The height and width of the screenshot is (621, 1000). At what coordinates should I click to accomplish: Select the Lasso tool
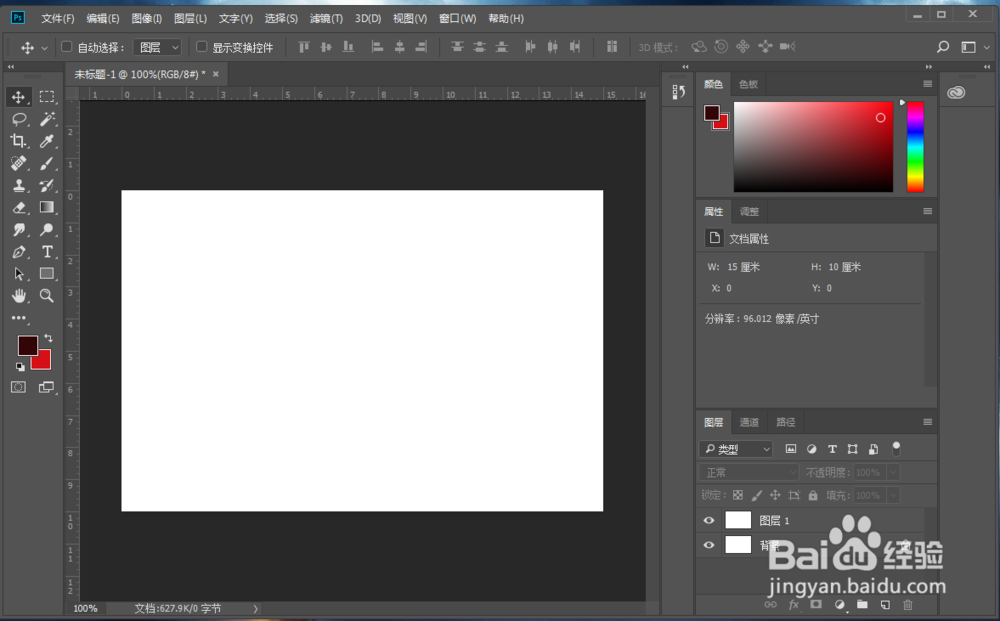pos(18,119)
